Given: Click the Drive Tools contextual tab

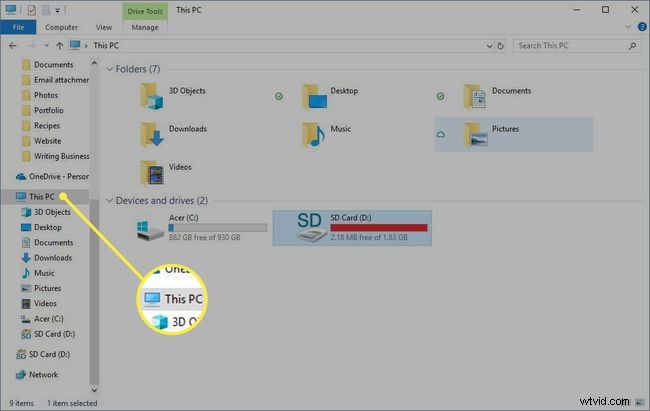Looking at the screenshot, I should (x=145, y=11).
